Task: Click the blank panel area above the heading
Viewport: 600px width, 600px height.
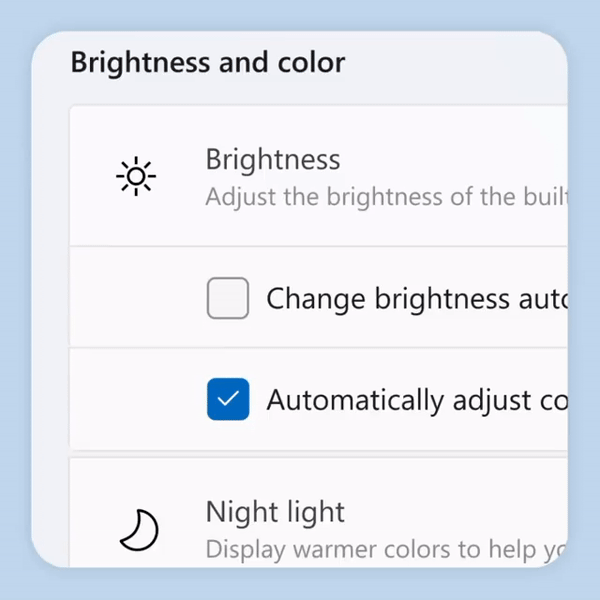Action: [300, 38]
